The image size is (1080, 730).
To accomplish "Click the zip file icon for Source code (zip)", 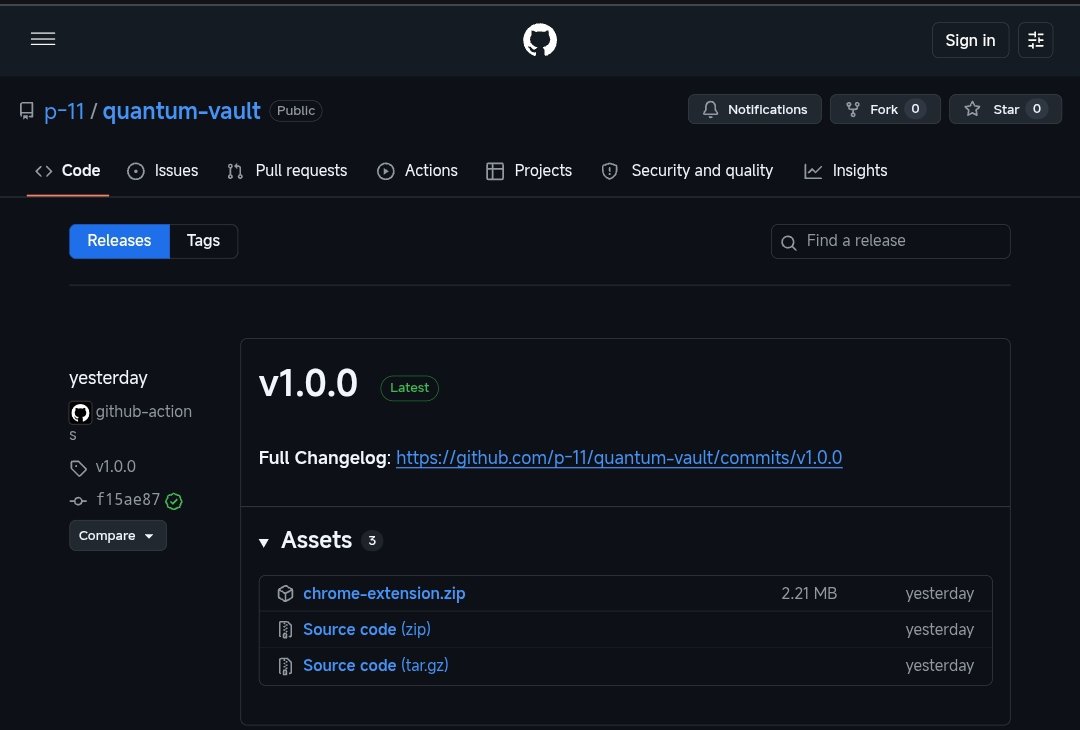I will point(285,629).
